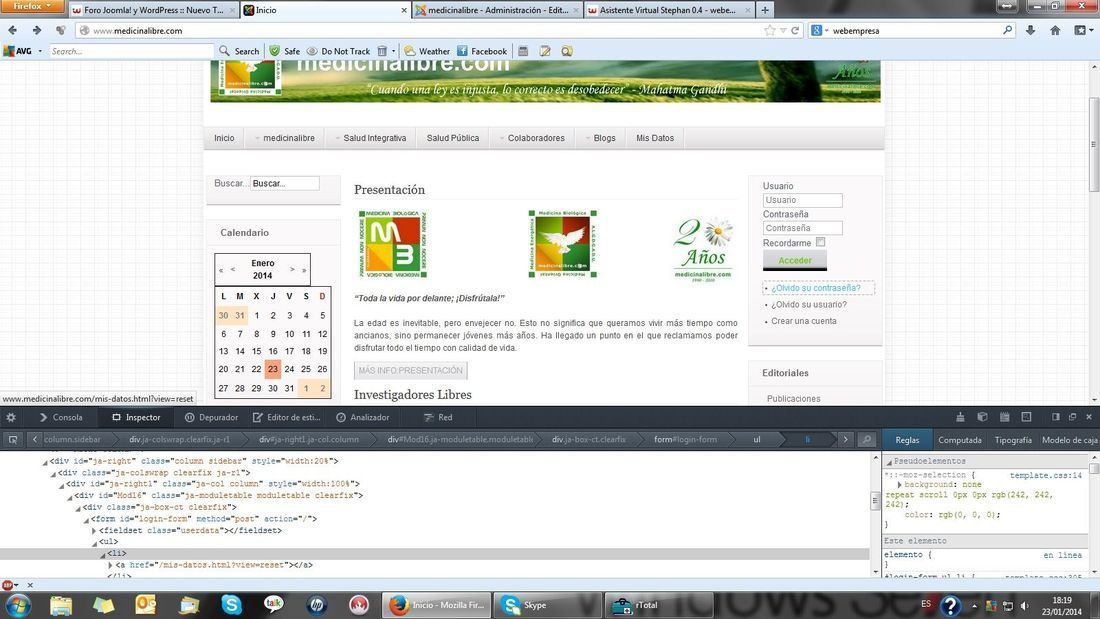
Task: Click the paintbrush highlight icon in devtools toolbar
Action: click(x=960, y=417)
